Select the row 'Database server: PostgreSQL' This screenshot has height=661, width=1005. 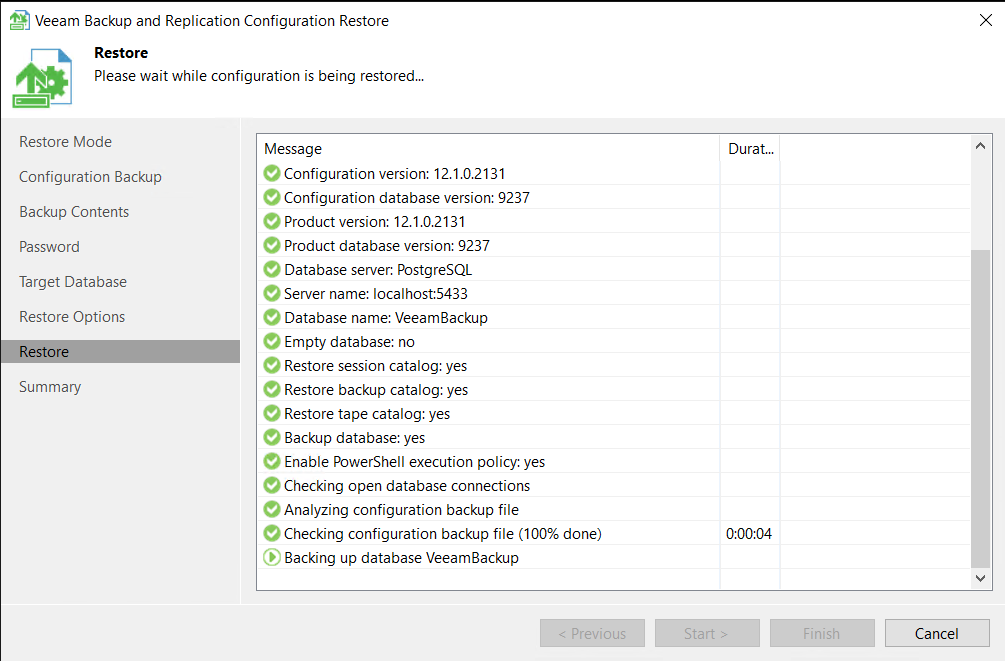614,269
